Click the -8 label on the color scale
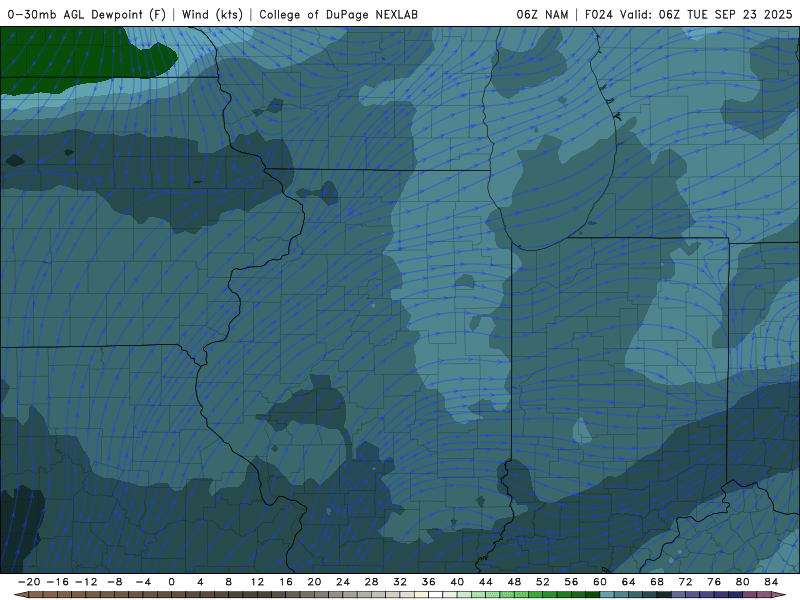Image resolution: width=800 pixels, height=600 pixels. (x=114, y=582)
